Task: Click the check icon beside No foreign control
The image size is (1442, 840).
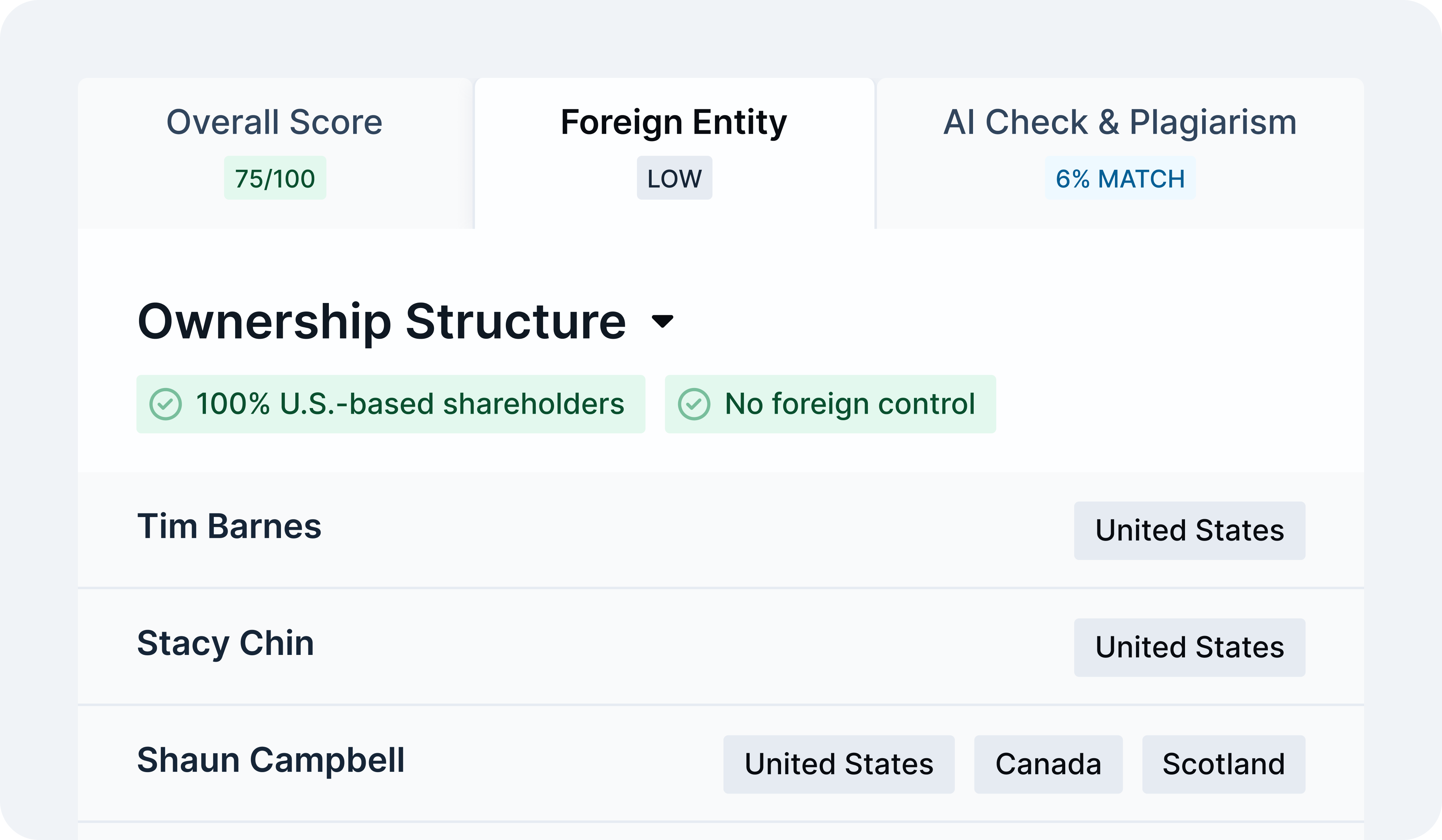Action: [x=693, y=404]
